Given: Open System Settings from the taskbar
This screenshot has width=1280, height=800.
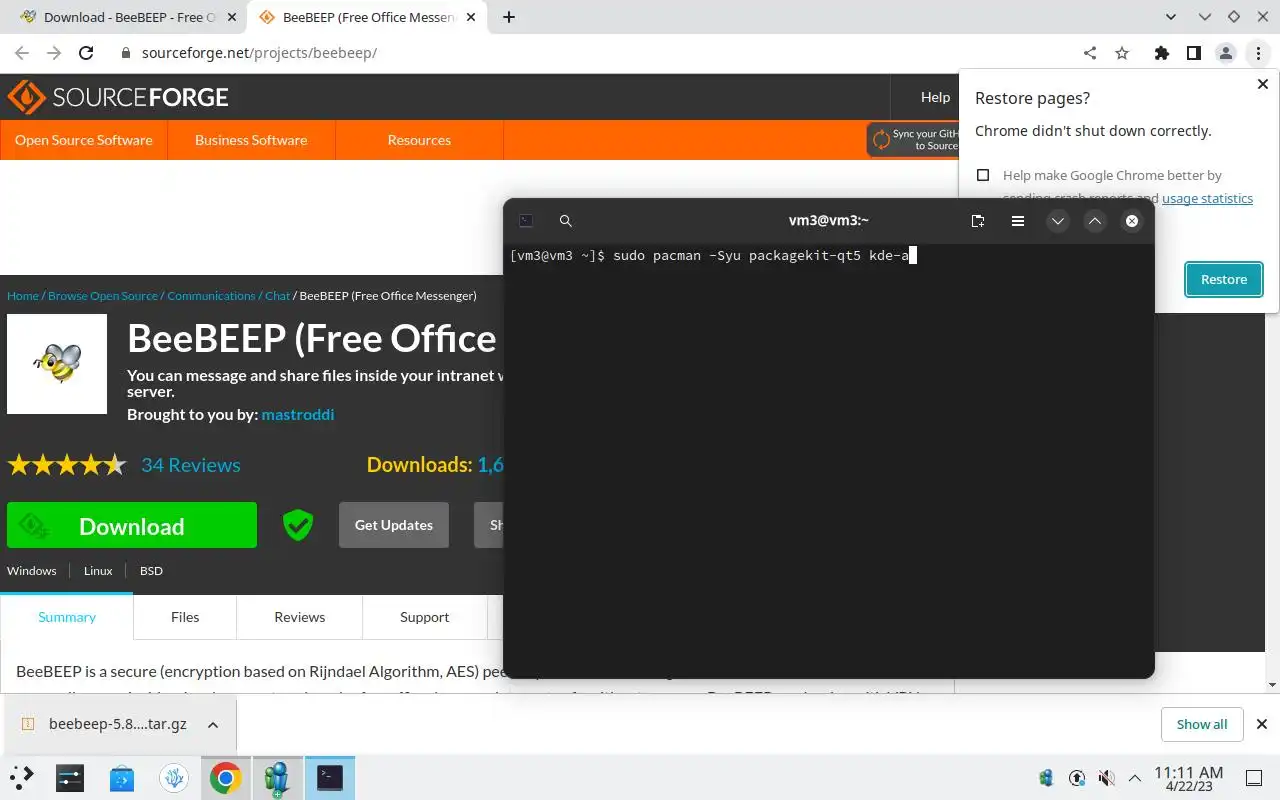Looking at the screenshot, I should 70,777.
